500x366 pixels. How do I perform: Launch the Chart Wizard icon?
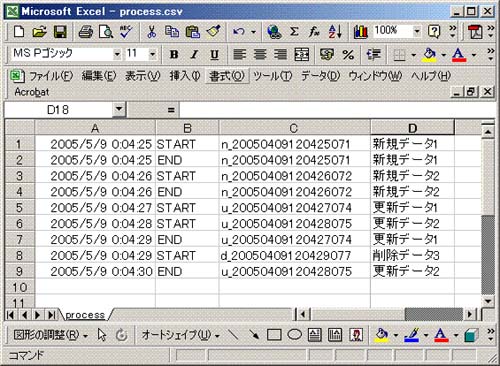[361, 32]
